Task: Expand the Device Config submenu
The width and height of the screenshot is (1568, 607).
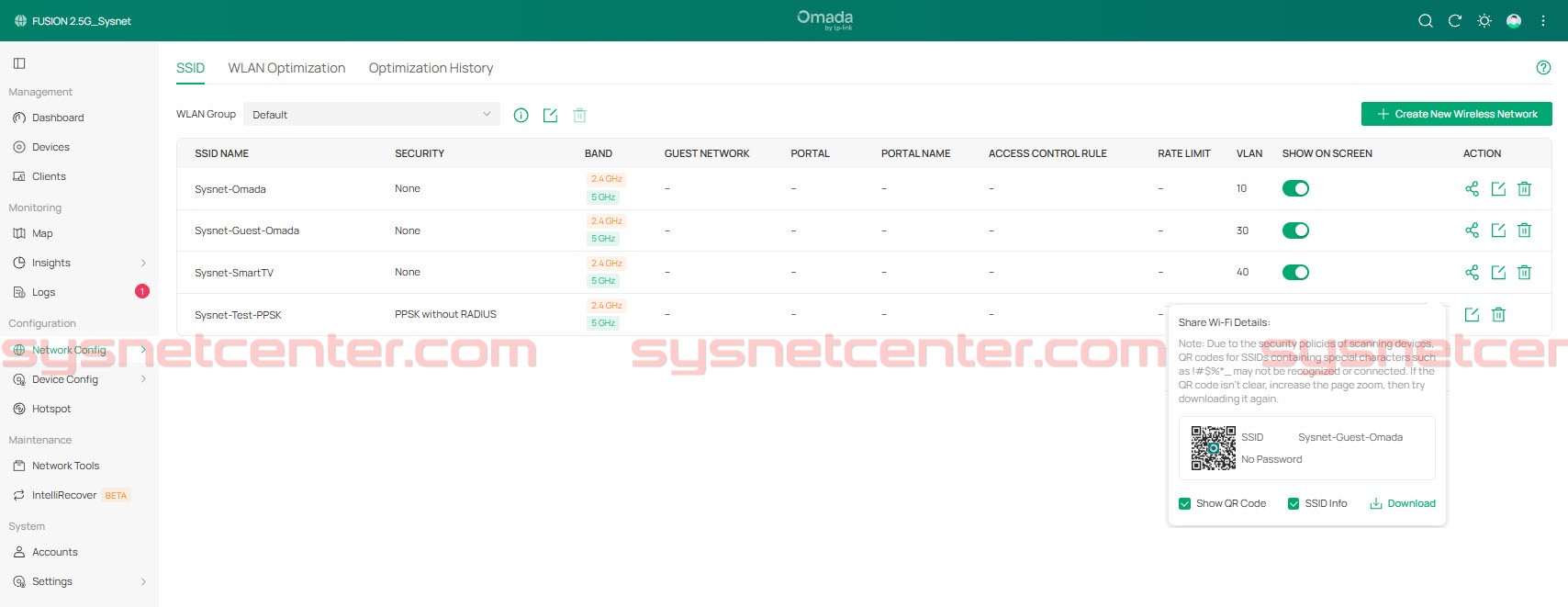Action: pos(143,379)
